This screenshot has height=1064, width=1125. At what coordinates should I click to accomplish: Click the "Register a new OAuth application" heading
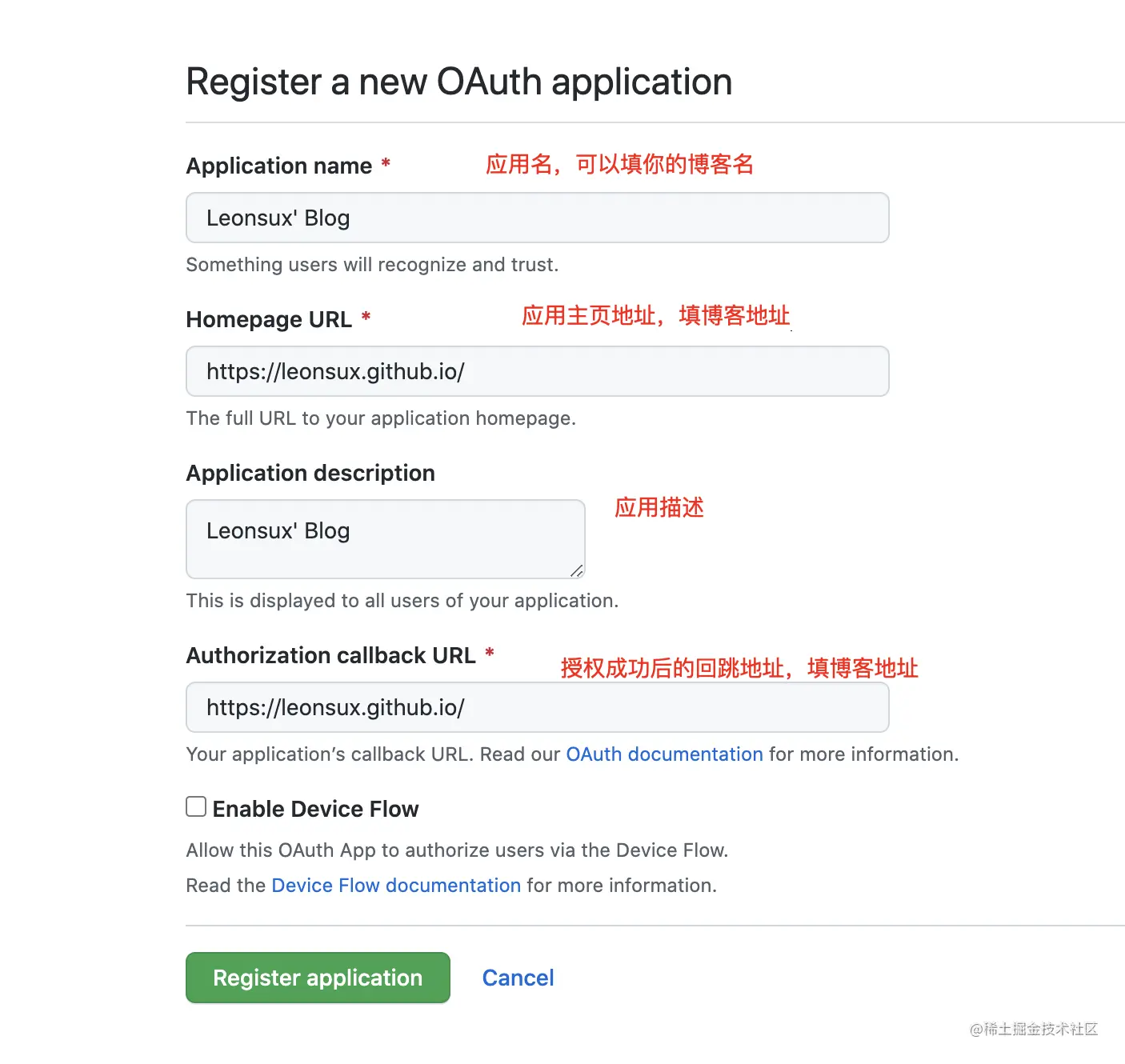(458, 82)
